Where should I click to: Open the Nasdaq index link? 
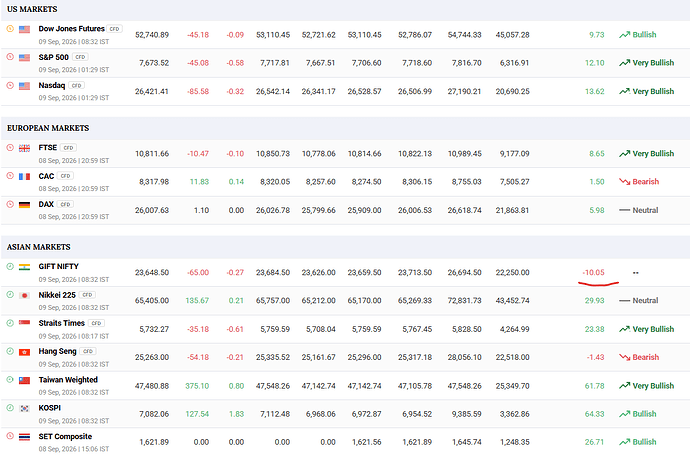tap(51, 85)
